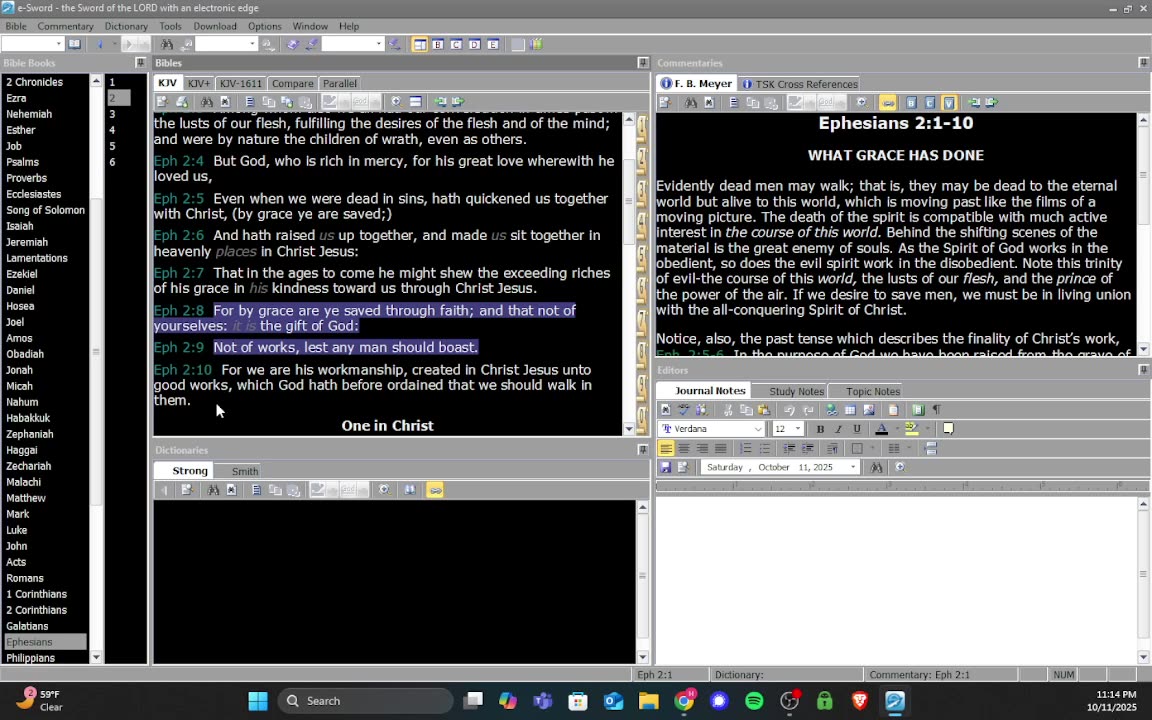Open TSK Cross References tab

(x=799, y=84)
